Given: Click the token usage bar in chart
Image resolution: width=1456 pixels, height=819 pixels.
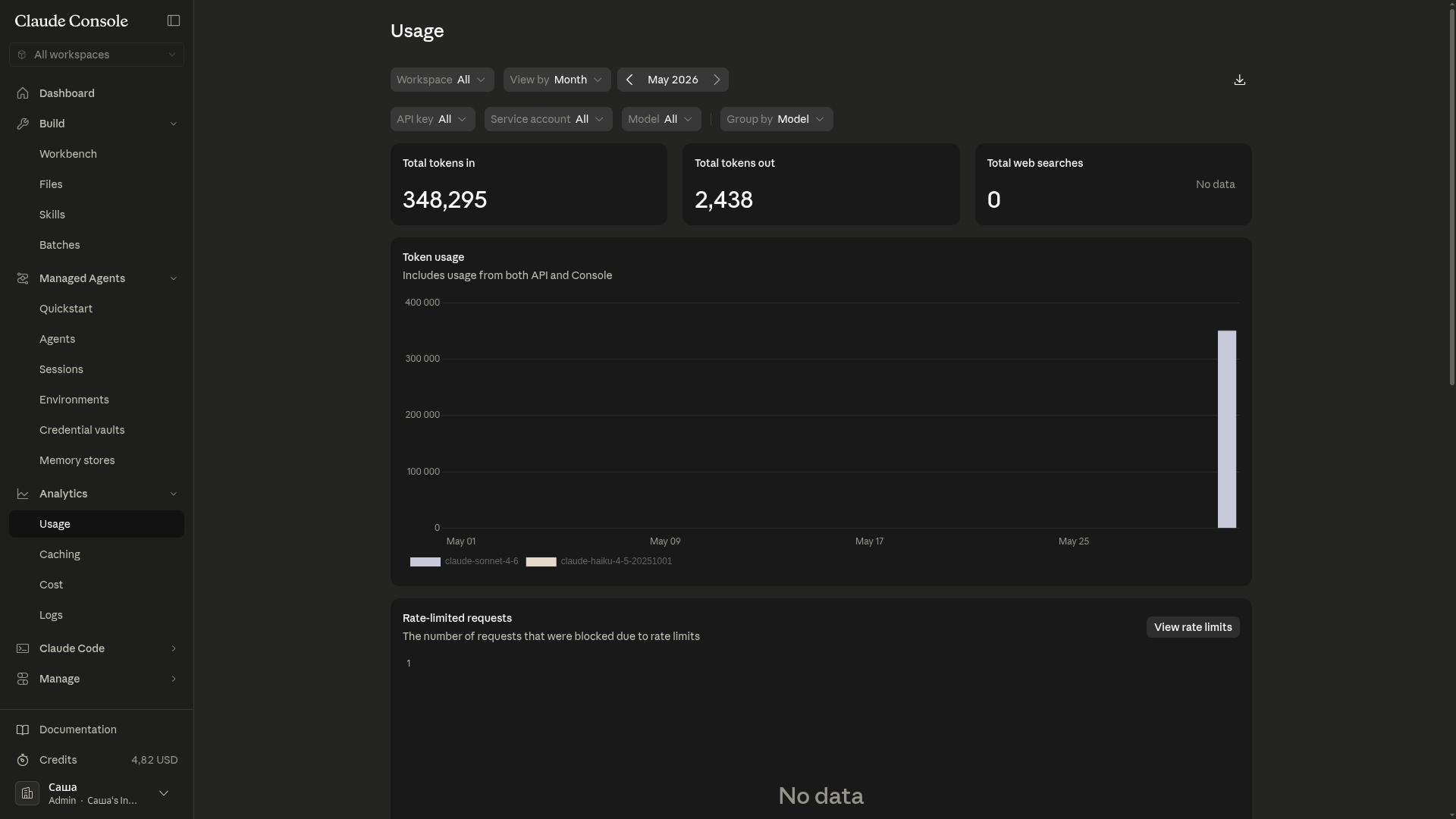Looking at the screenshot, I should [1227, 429].
